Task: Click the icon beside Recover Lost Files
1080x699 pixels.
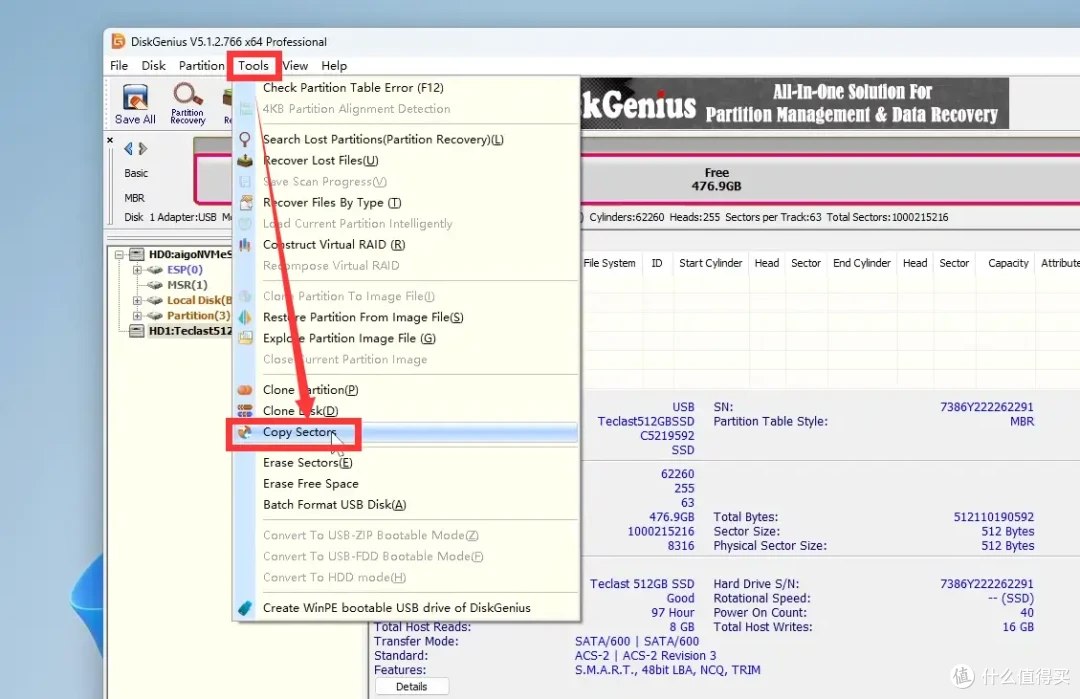Action: pyautogui.click(x=245, y=160)
